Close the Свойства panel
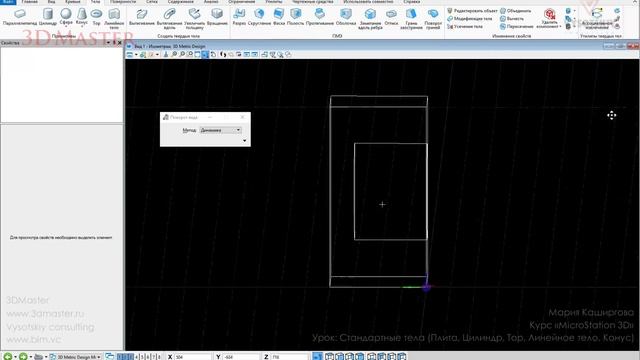The image size is (640, 360). point(120,42)
